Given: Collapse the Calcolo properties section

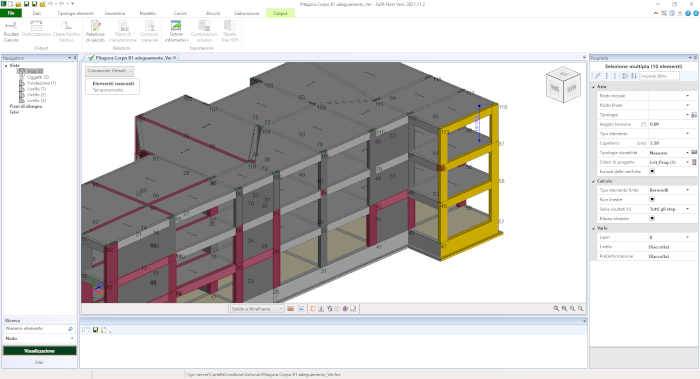Looking at the screenshot, I should point(594,181).
